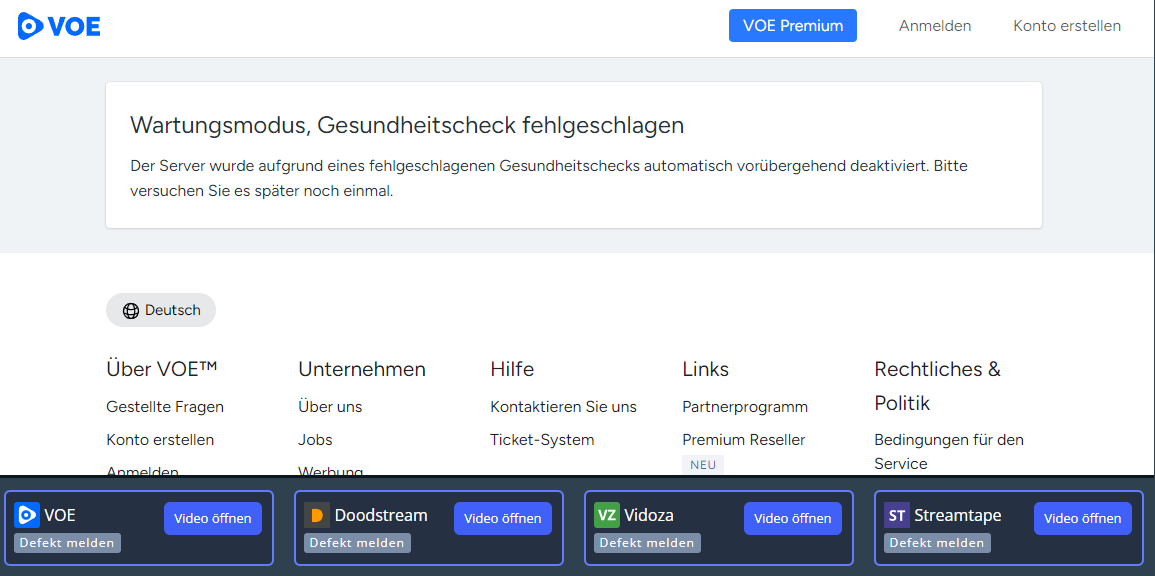Screen dimensions: 1155x576
Task: Click the Unternehmen footer heading
Action: 362,369
